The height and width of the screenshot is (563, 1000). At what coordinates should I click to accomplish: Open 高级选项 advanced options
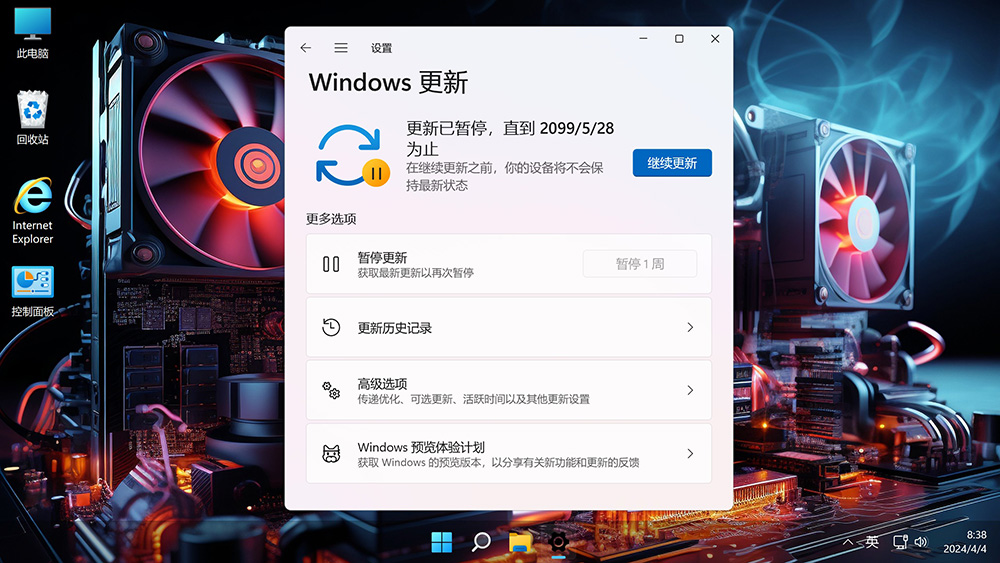point(509,390)
